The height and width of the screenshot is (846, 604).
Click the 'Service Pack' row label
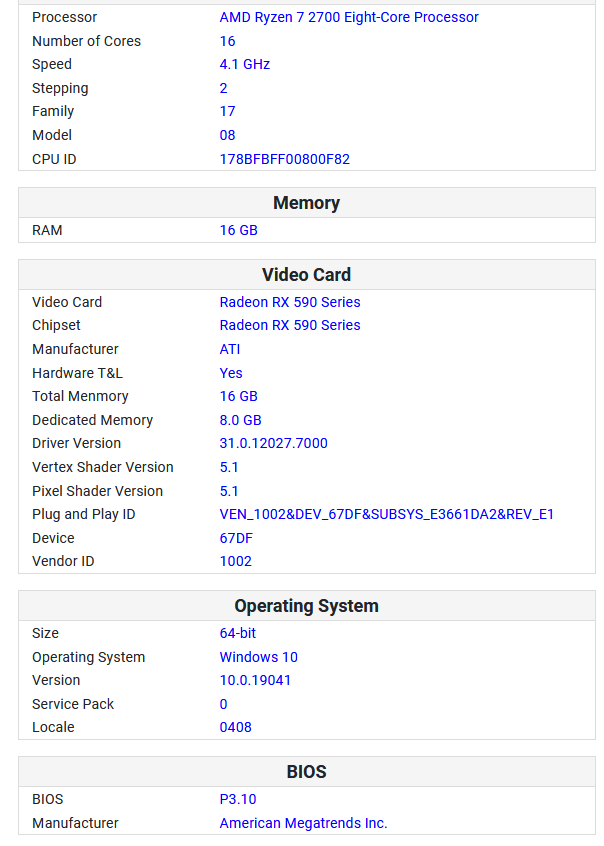pos(73,704)
